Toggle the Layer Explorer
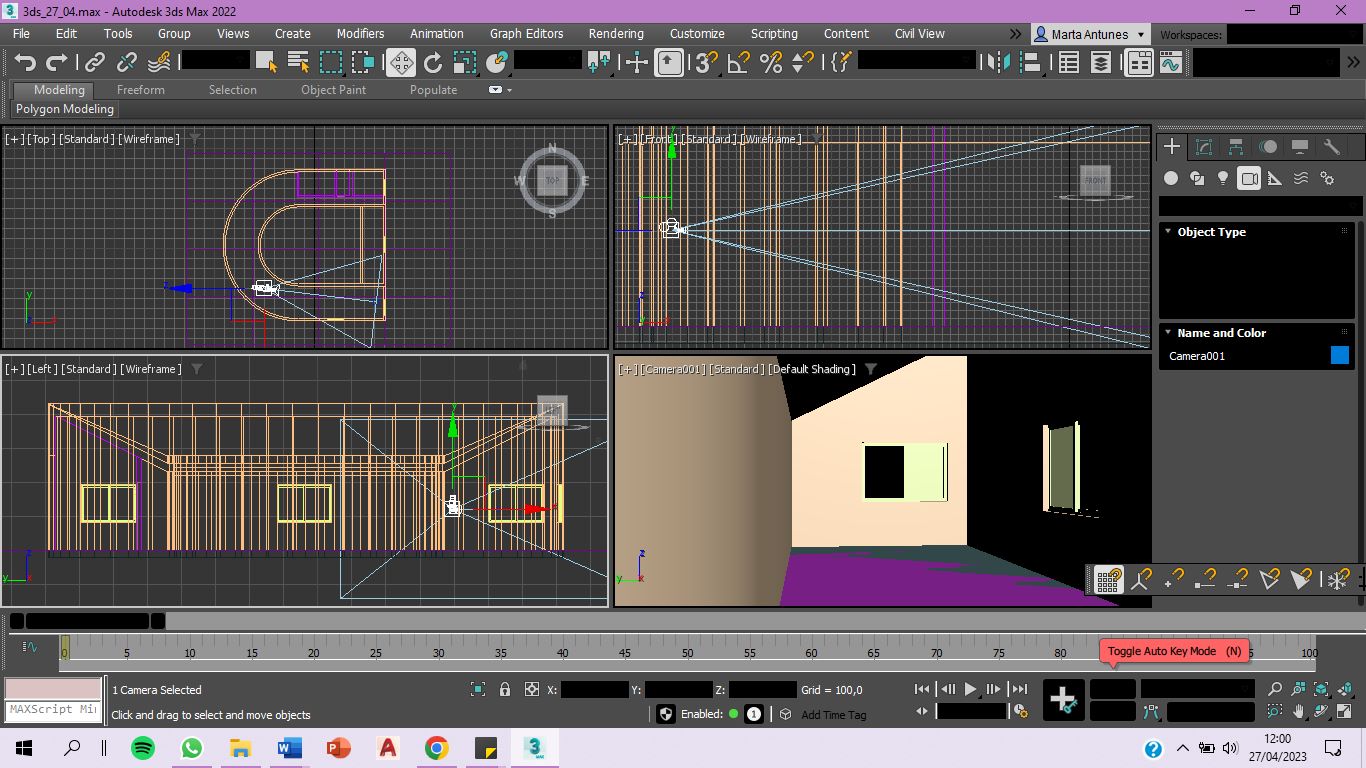The image size is (1366, 768). click(1101, 63)
